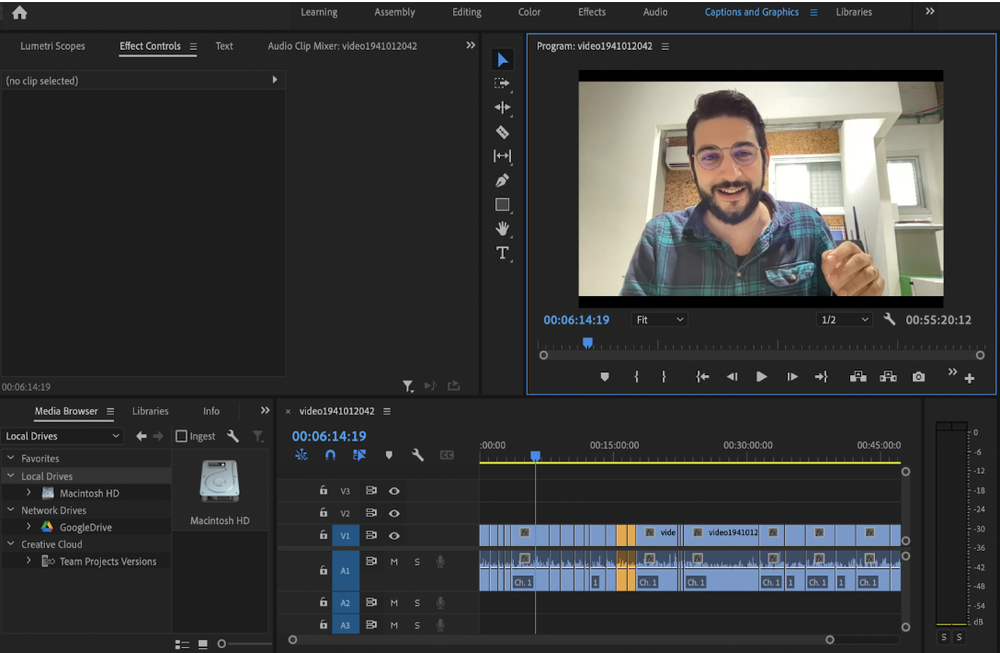Select the Type tool
Viewport: 1000px width, 653px height.
(x=502, y=253)
